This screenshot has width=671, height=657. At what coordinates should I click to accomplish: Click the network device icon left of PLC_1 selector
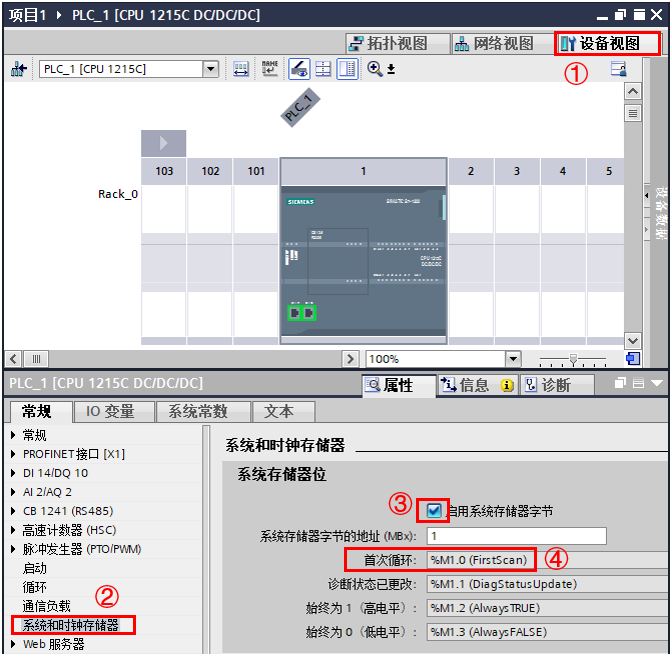click(18, 68)
